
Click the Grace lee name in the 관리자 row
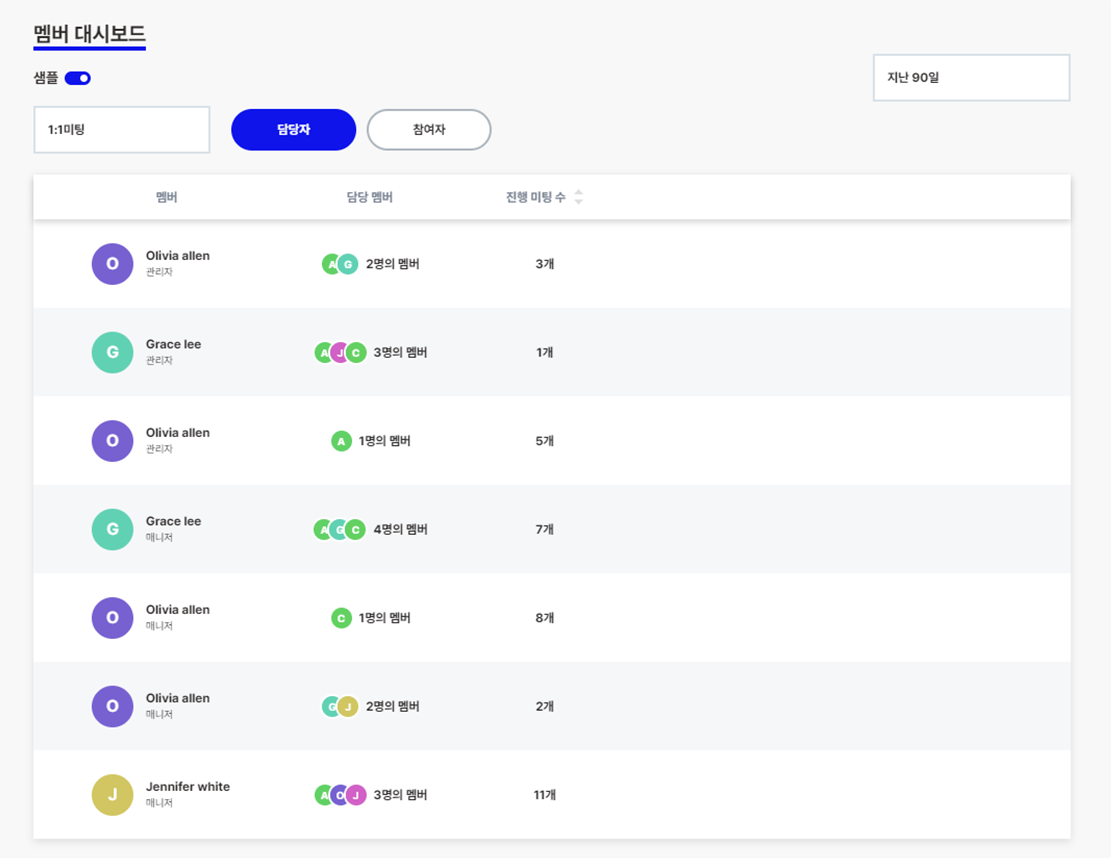174,344
